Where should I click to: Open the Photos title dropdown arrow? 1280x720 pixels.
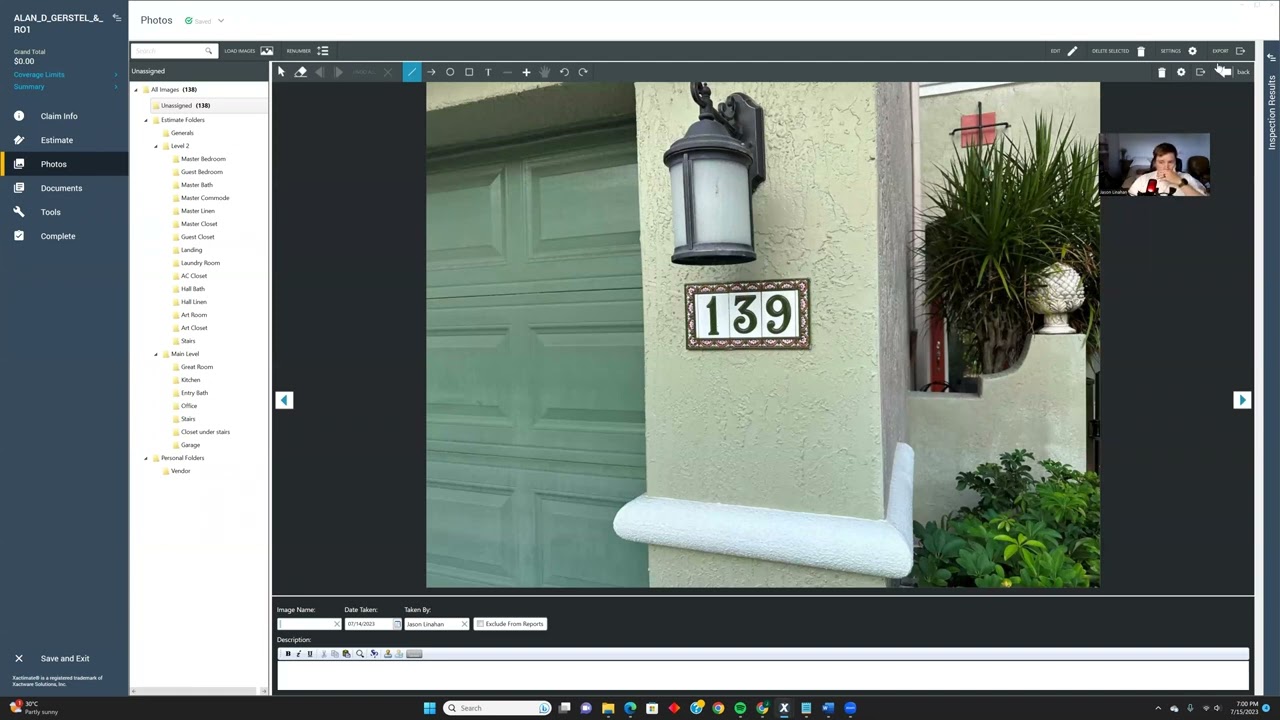[x=221, y=20]
